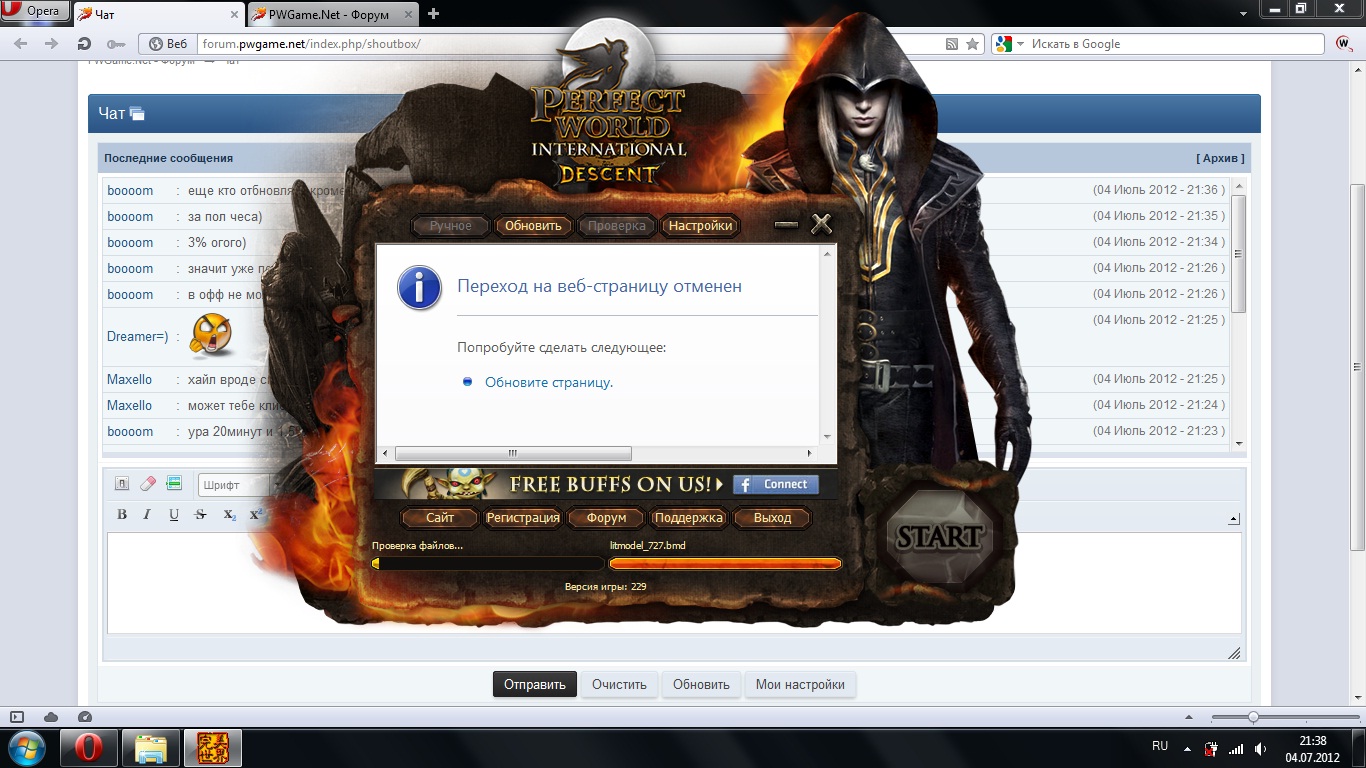This screenshot has width=1366, height=768.
Task: Follow the 'Обновите страницу' link
Action: pyautogui.click(x=549, y=382)
